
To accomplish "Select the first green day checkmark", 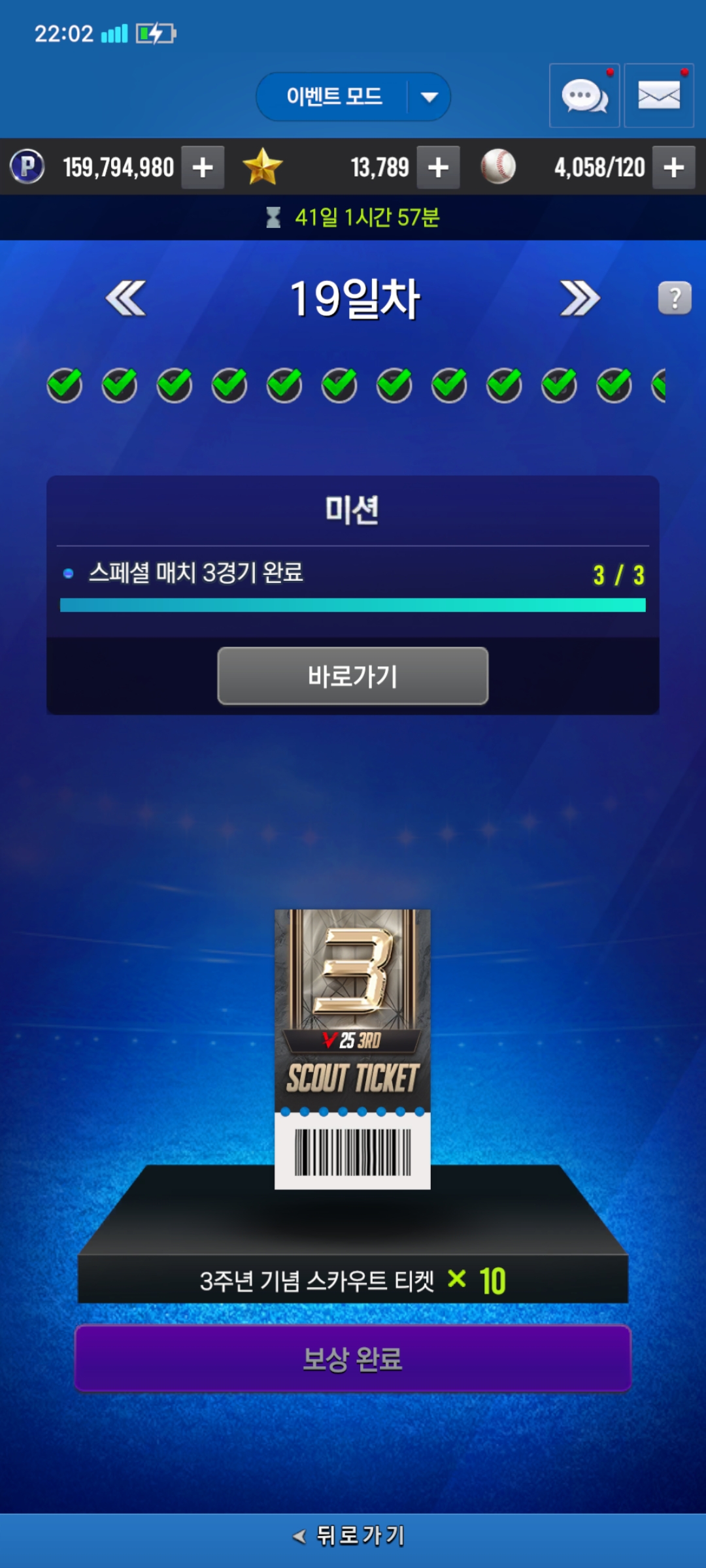I will point(64,385).
